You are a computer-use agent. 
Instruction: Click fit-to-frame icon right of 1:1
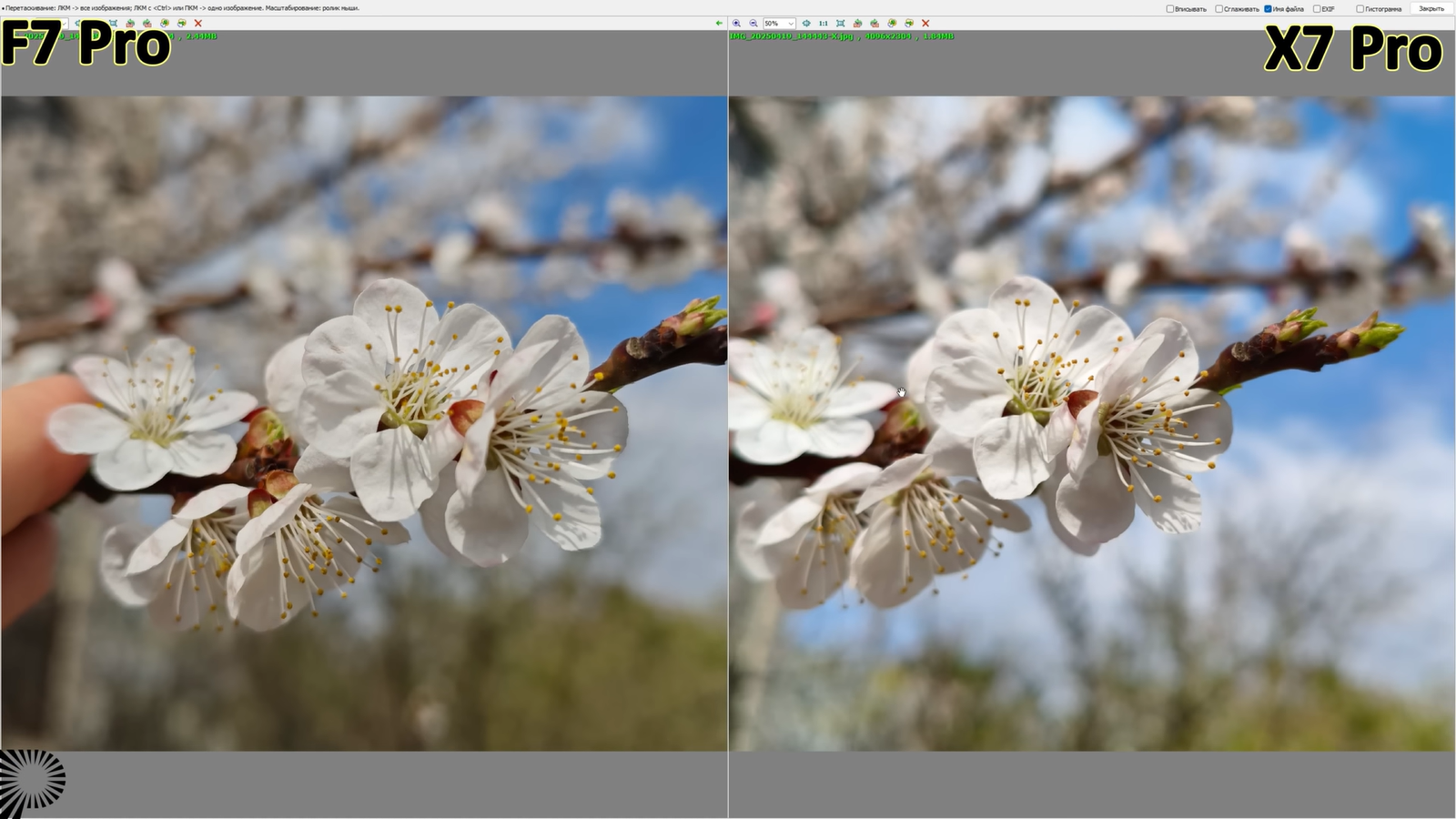click(x=840, y=23)
